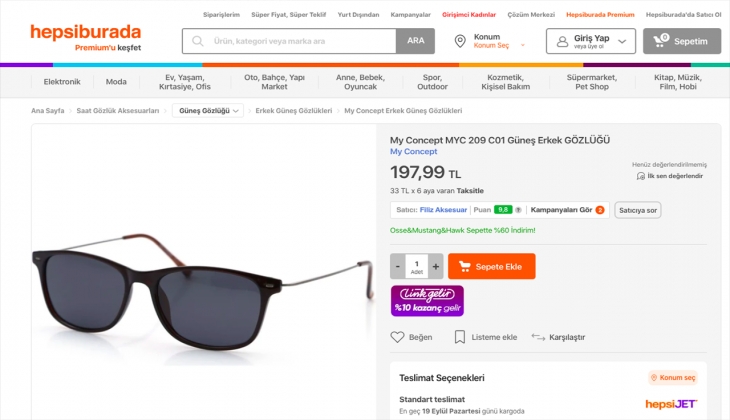
Task: Click the location pin Konum icon
Action: coord(460,41)
